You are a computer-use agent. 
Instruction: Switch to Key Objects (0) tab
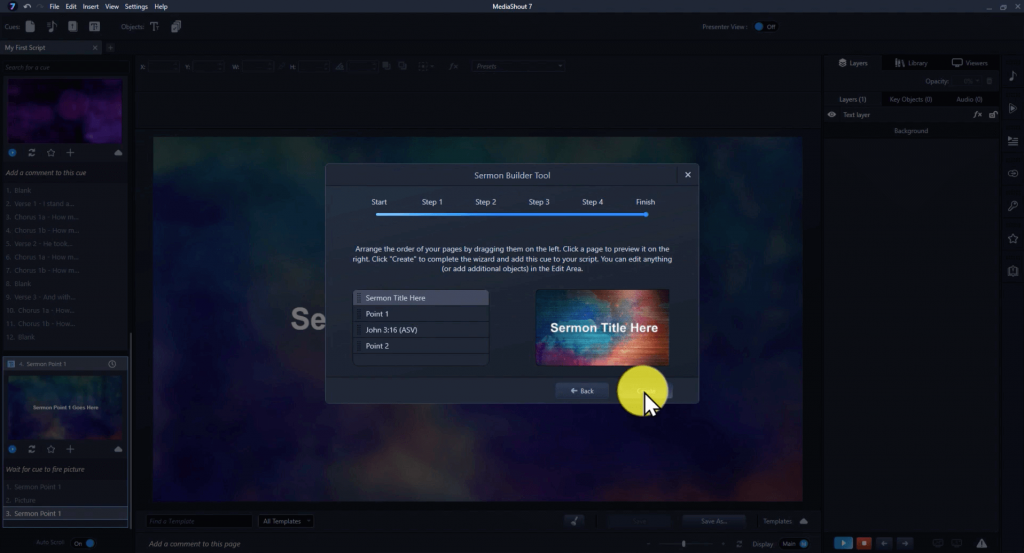(910, 99)
